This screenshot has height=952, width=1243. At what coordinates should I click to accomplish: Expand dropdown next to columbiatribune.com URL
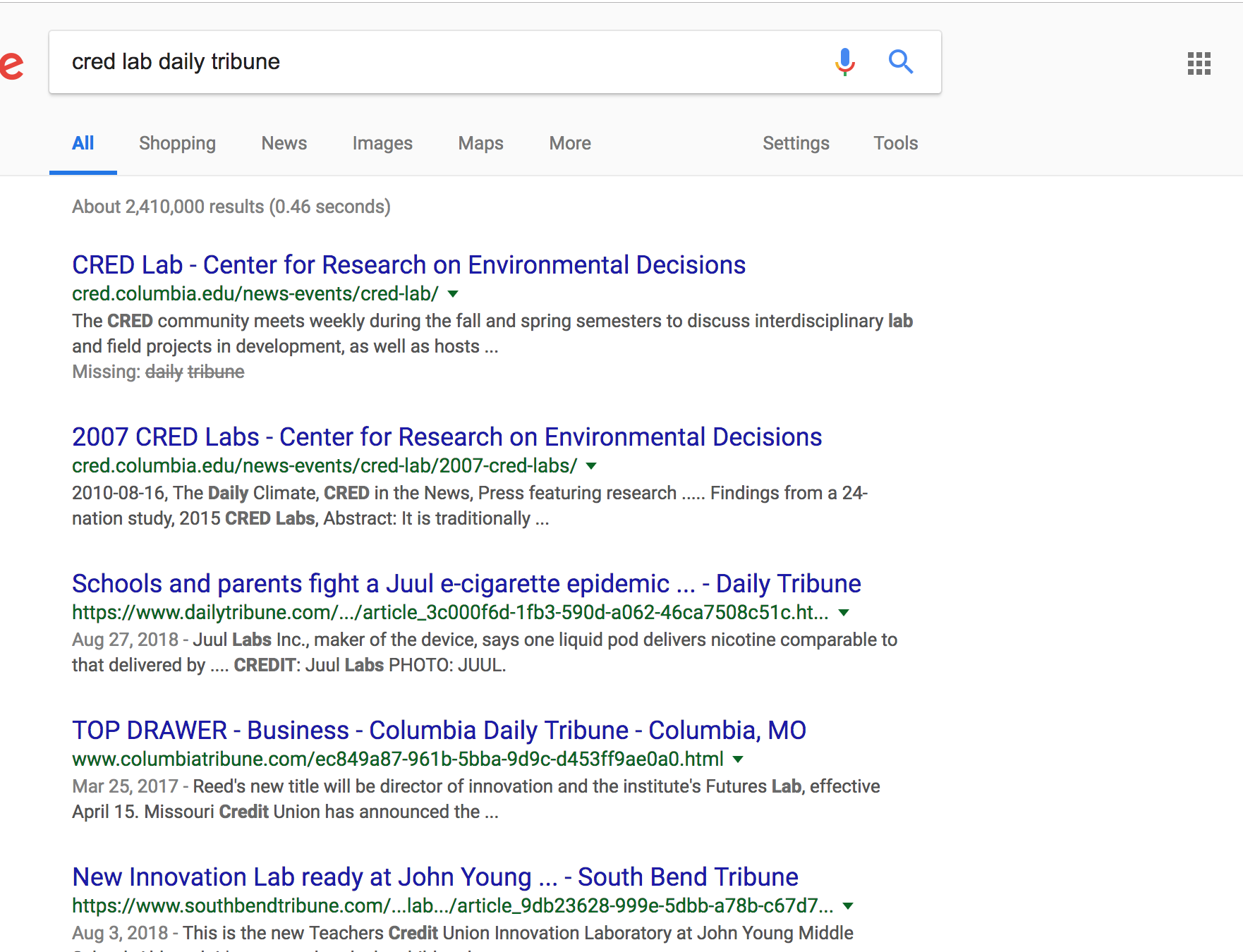(x=738, y=759)
